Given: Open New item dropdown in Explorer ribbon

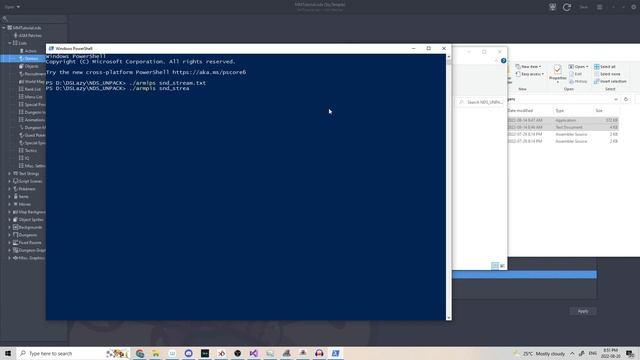Looking at the screenshot, I should pyautogui.click(x=529, y=67).
